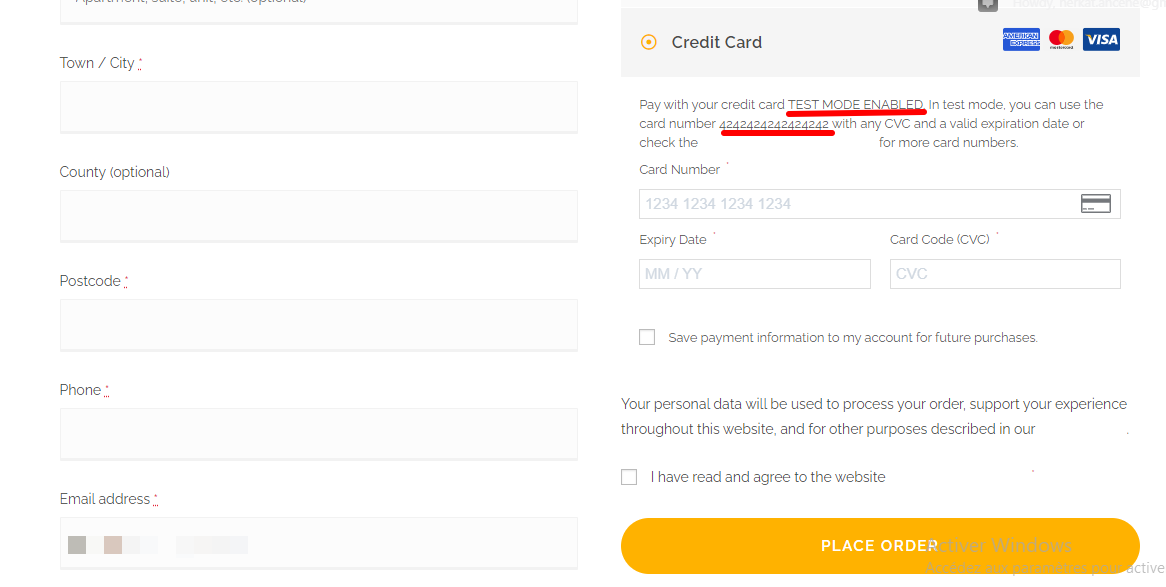The image size is (1166, 587).
Task: Click the Credit Card payment method label
Action: click(x=716, y=42)
